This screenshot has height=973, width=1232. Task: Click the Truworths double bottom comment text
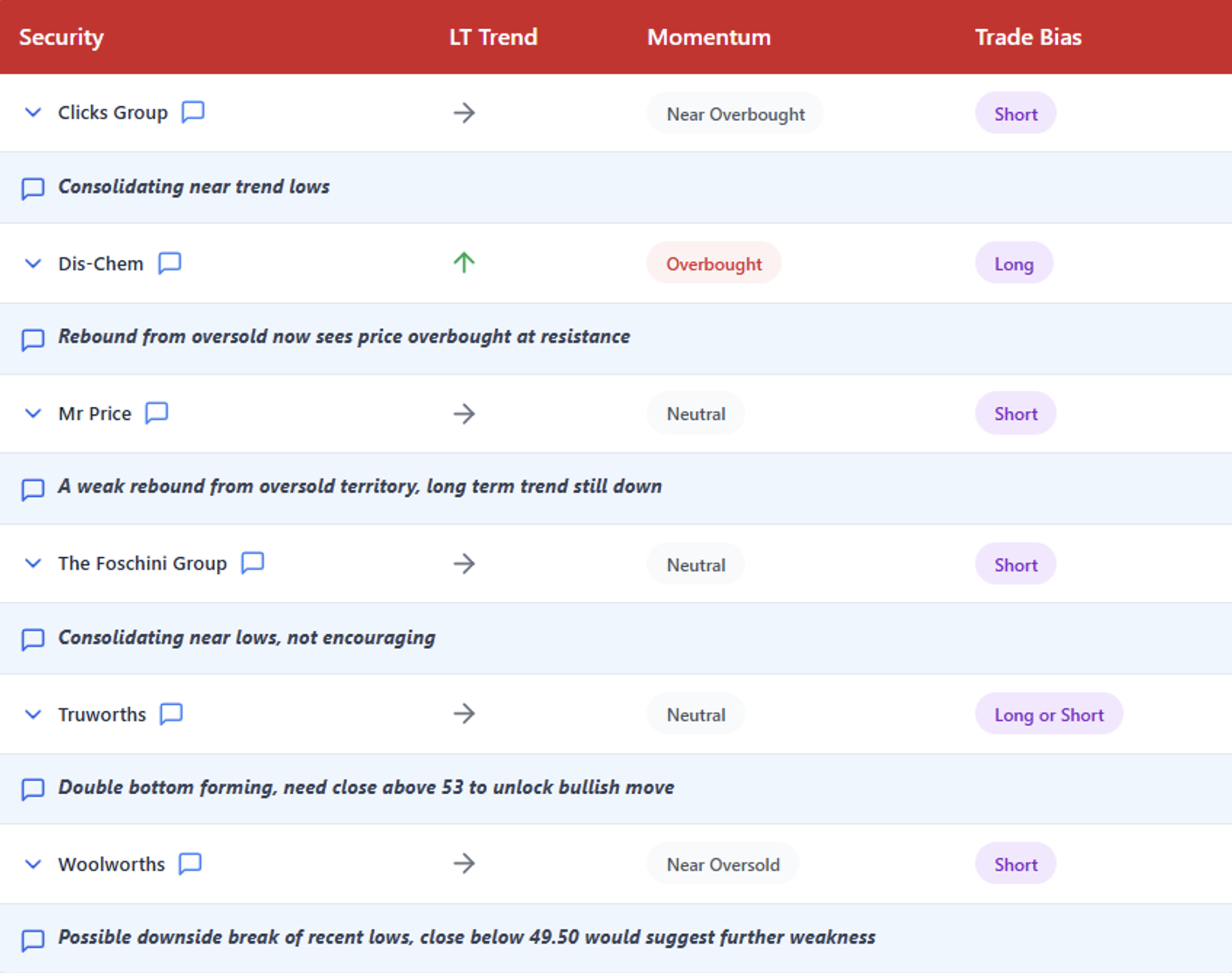(366, 787)
